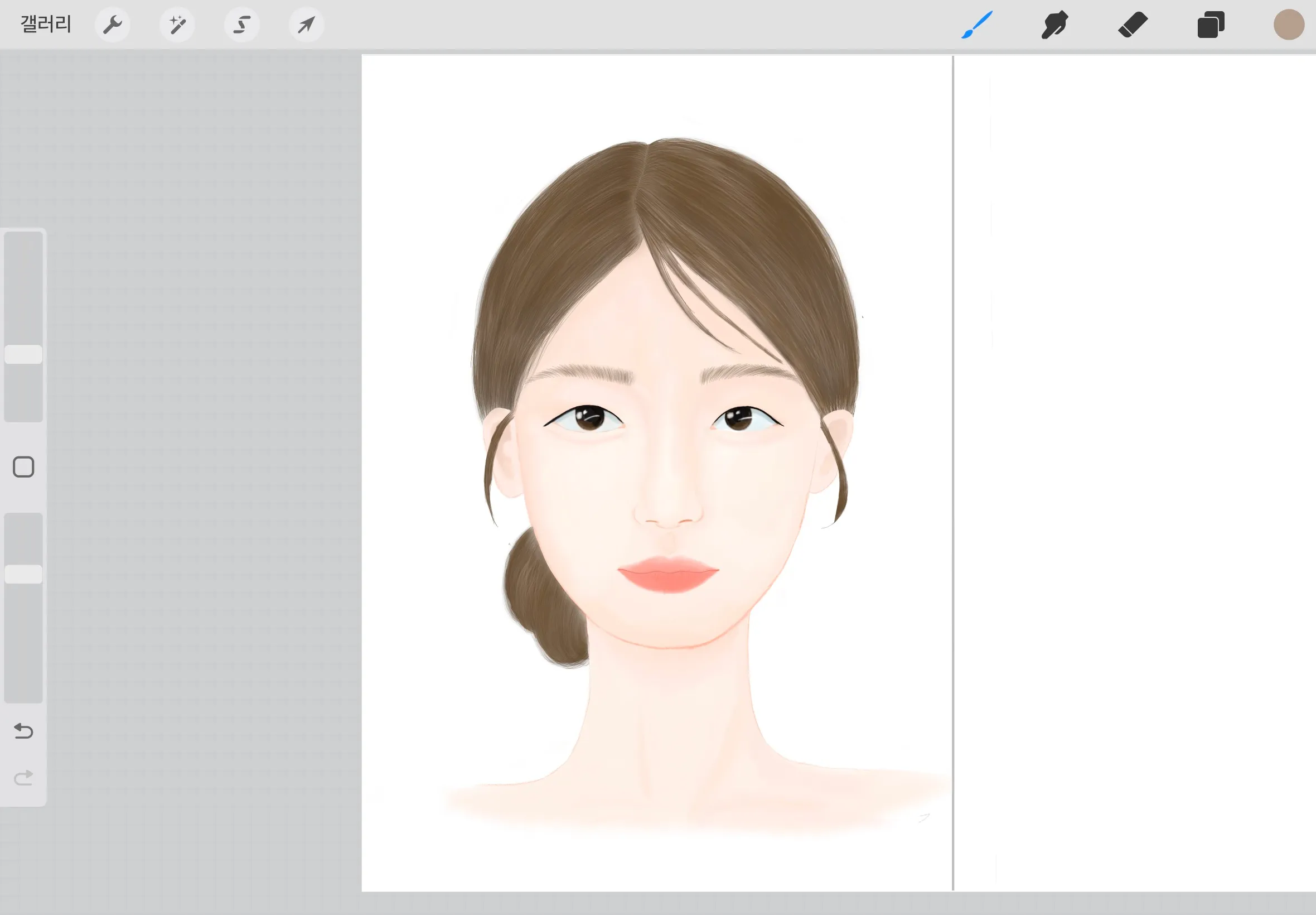Open the 갤러리 gallery
The height and width of the screenshot is (915, 1316).
pyautogui.click(x=46, y=25)
